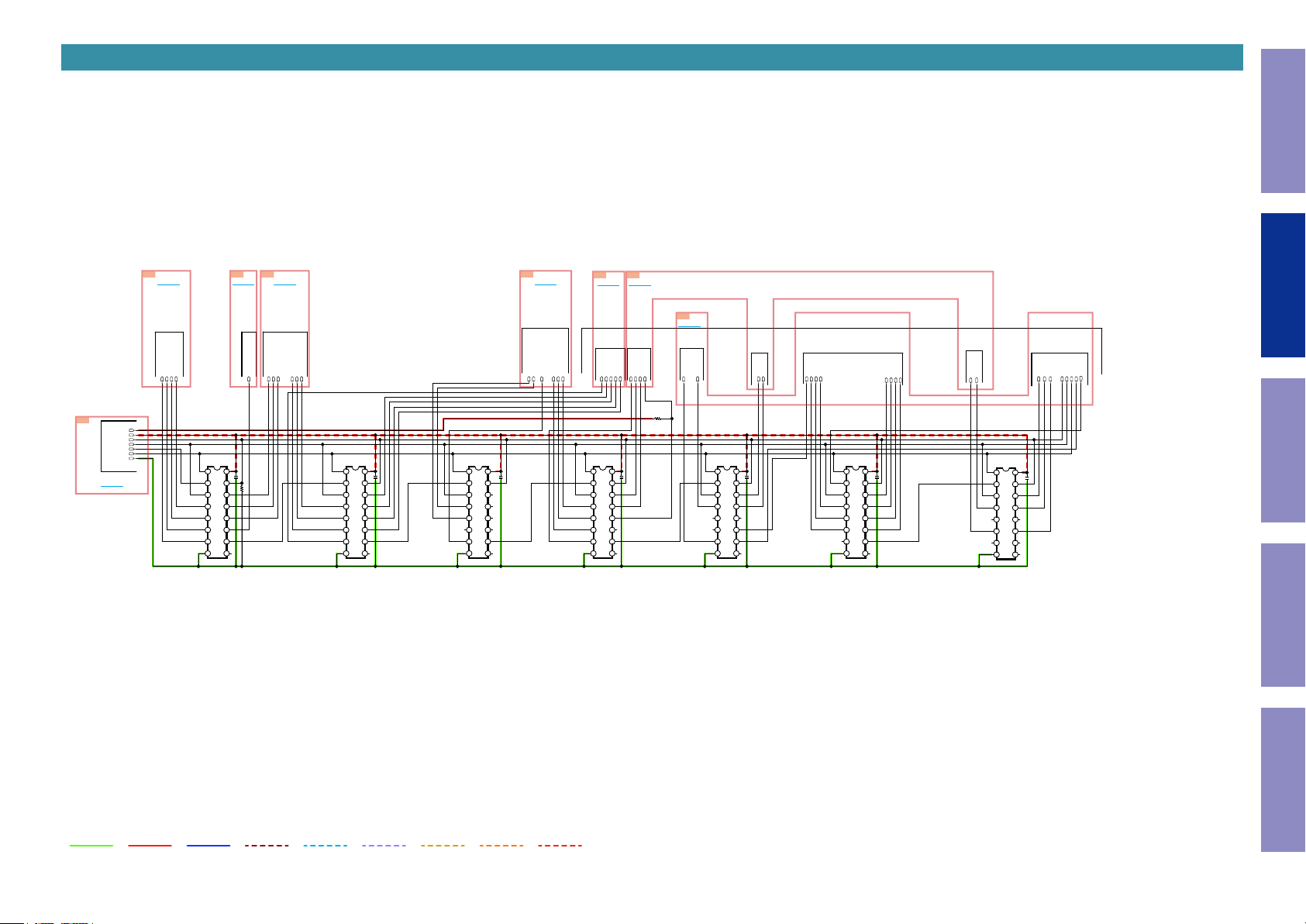Click the leftmost IC chip symbol
Viewport: 1306px width, 924px height.
[x=217, y=512]
